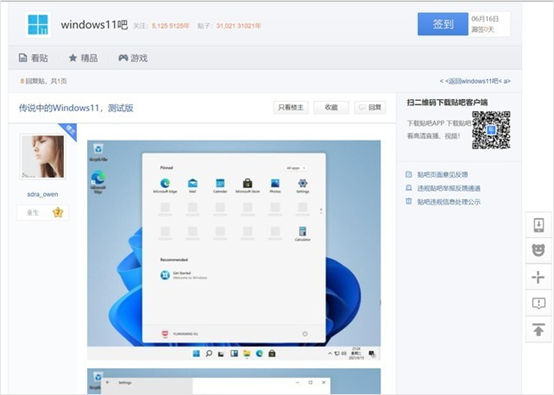554x395 pixels.
Task: Click the mobile download icon in the side toolbar
Action: [538, 225]
